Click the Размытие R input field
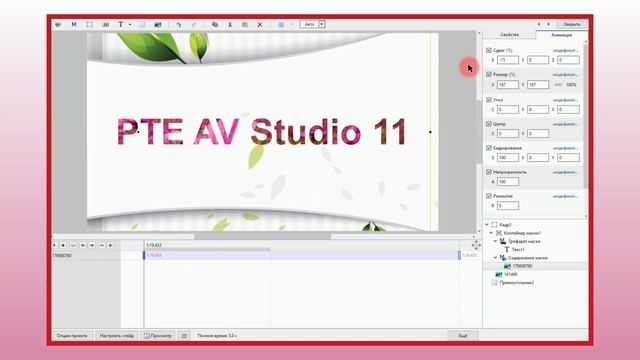Image resolution: width=640 pixels, height=360 pixels. tap(508, 206)
